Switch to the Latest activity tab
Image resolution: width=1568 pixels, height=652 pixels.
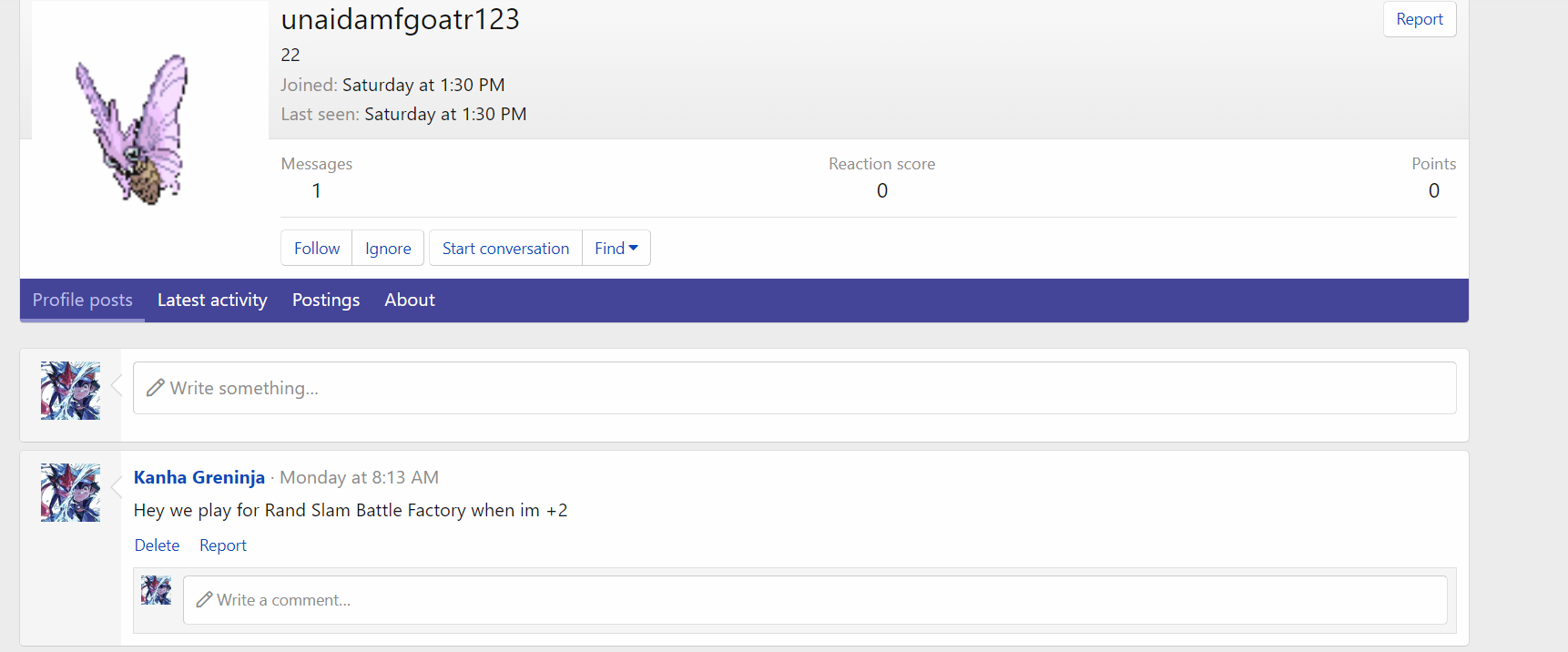[x=212, y=301]
